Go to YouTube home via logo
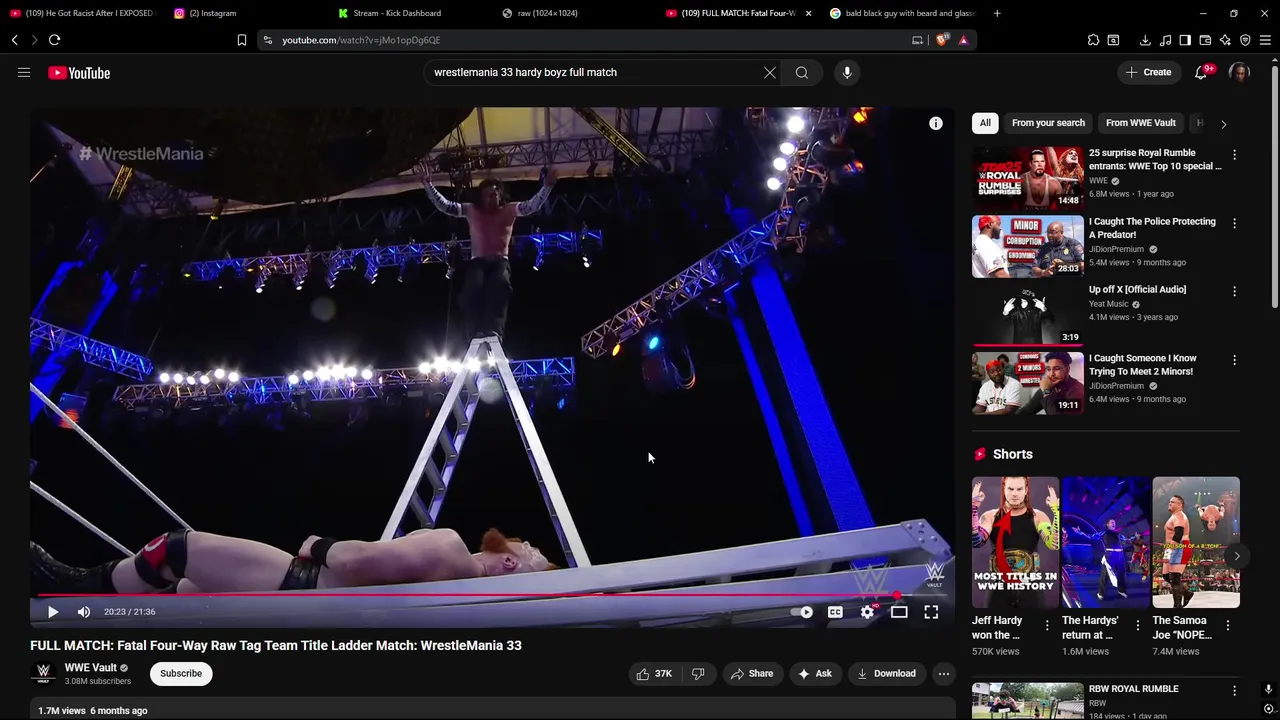Image resolution: width=1280 pixels, height=720 pixels. 78,73
